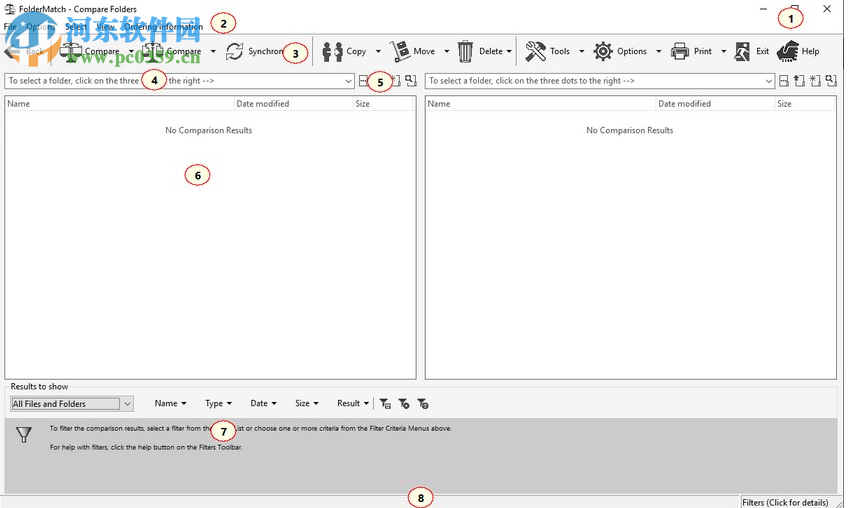The image size is (848, 508).
Task: Click the large funnel filter icon
Action: tap(24, 434)
